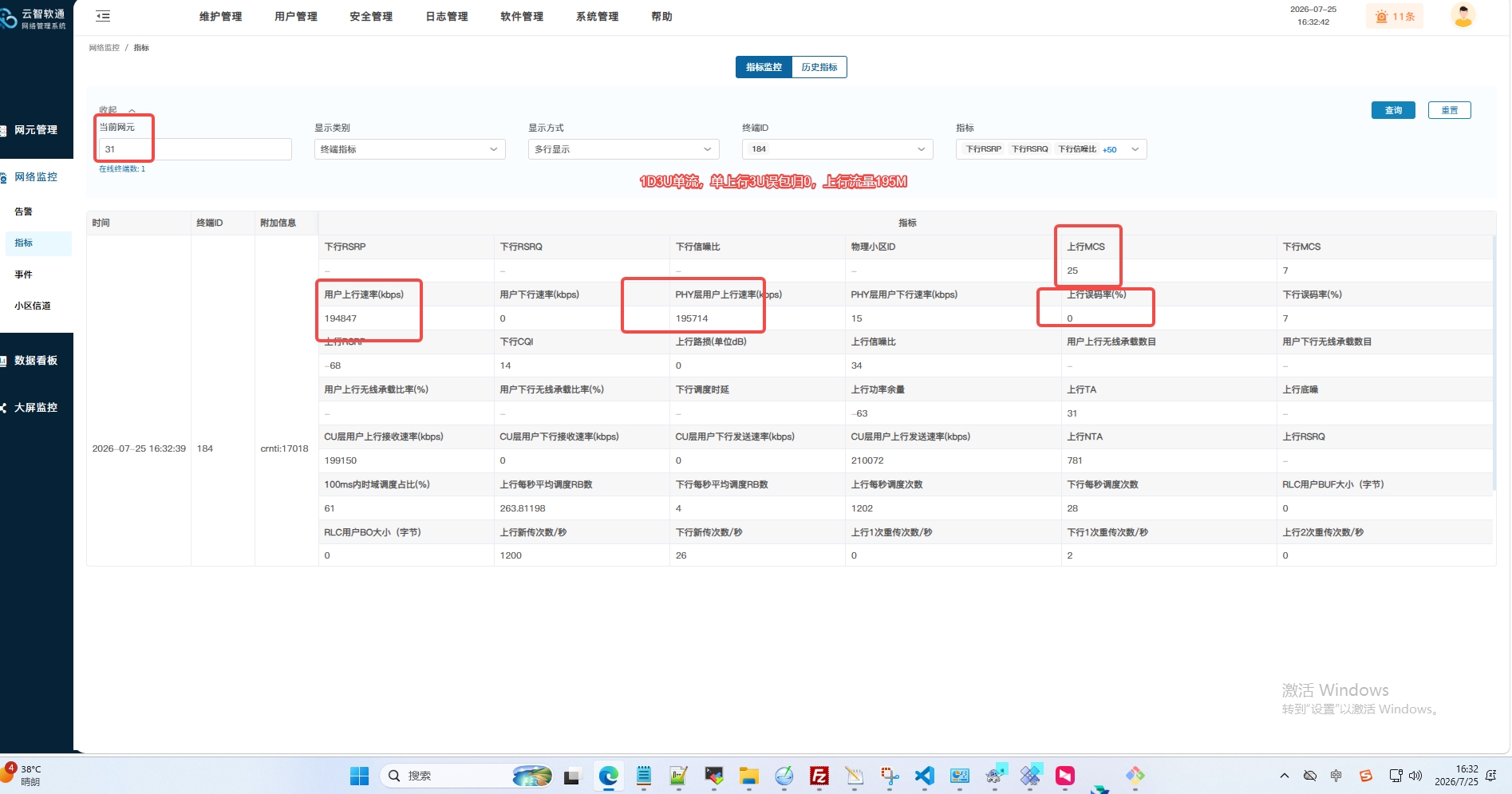This screenshot has height=794, width=1512.
Task: Click the 云智软通 logo
Action: point(34,18)
